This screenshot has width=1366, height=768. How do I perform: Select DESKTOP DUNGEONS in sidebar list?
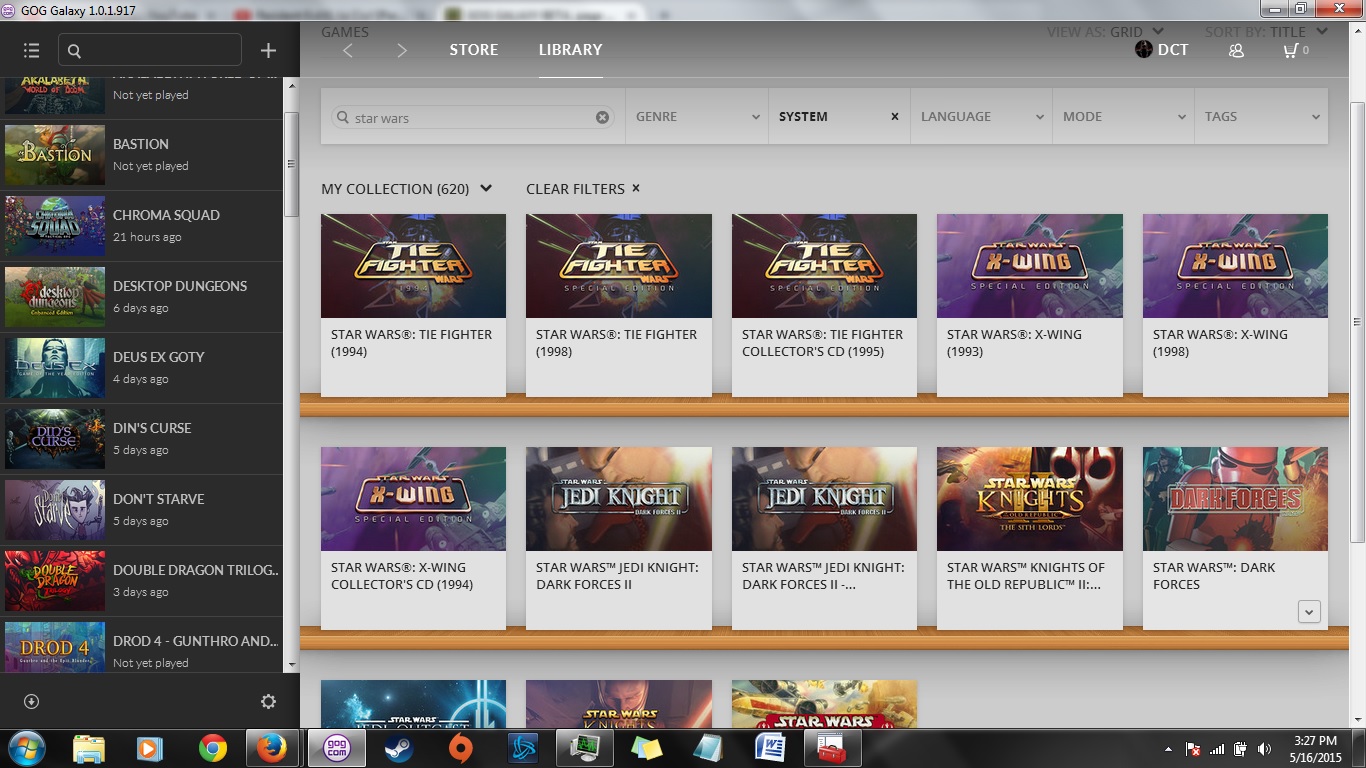click(x=142, y=297)
